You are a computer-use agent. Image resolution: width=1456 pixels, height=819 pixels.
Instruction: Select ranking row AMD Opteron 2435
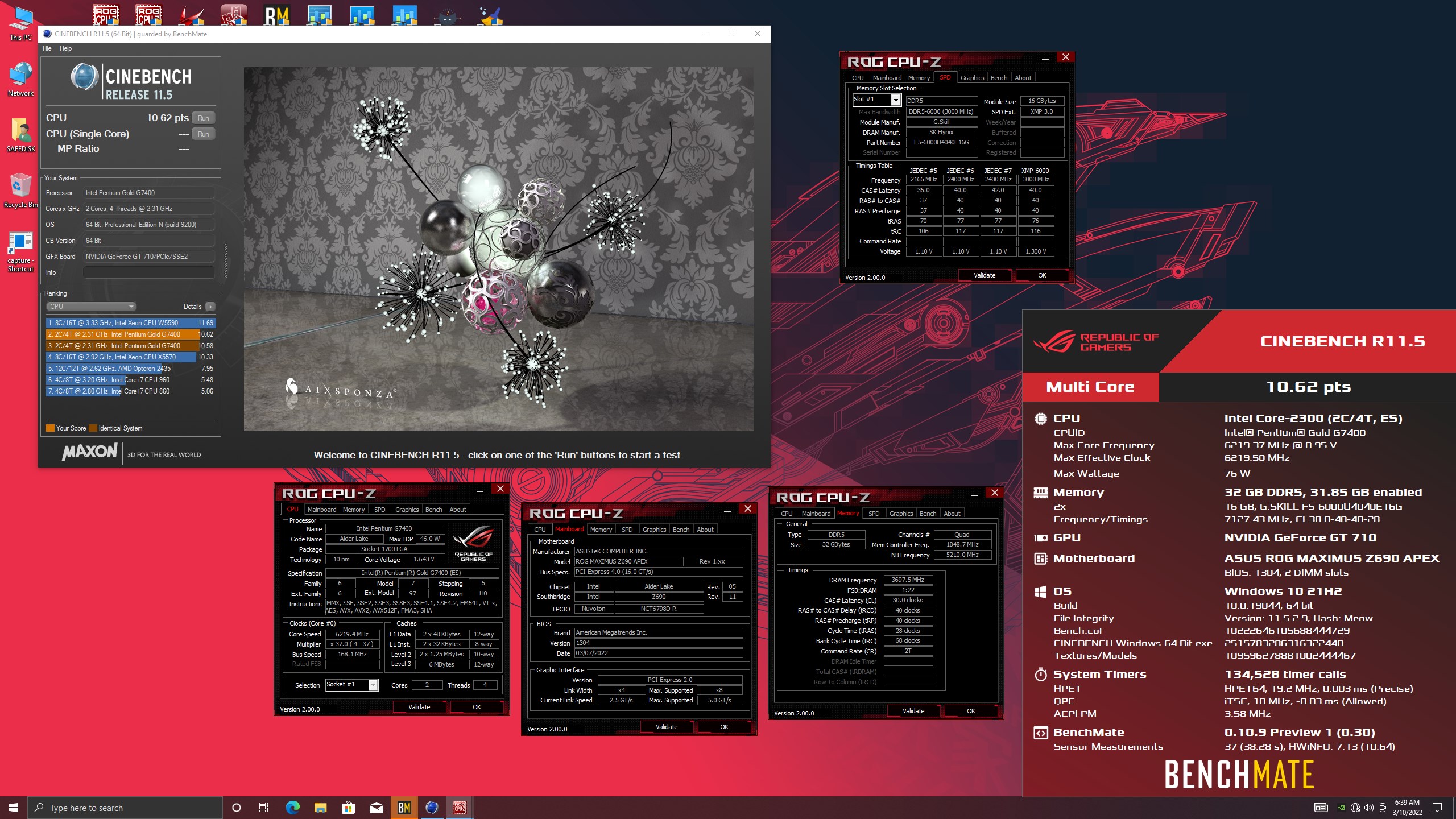pyautogui.click(x=131, y=369)
